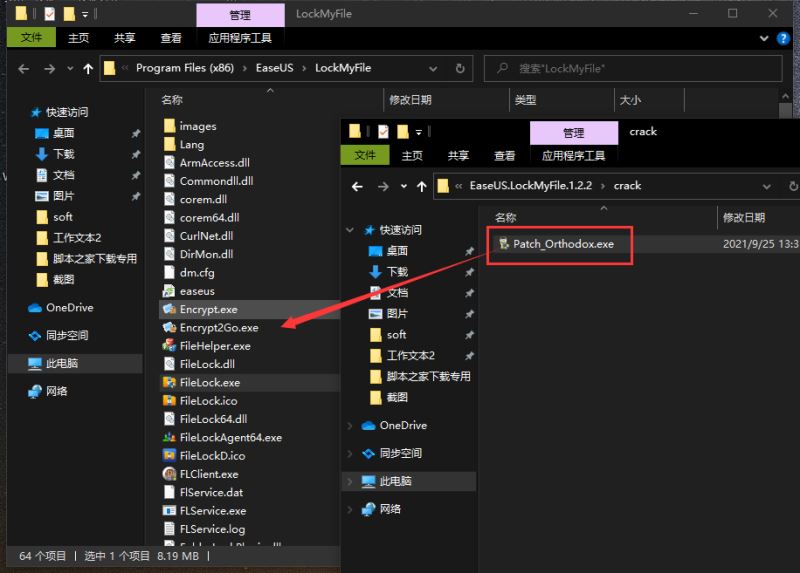The height and width of the screenshot is (573, 800).
Task: Open 应用程序工具 tab in LockMyFile window
Action: pyautogui.click(x=240, y=38)
